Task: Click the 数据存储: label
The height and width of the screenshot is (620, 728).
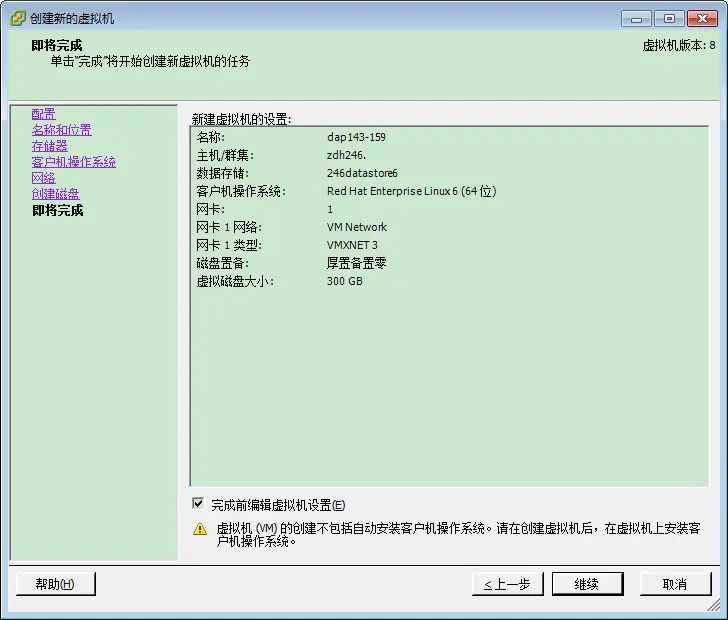Action: (x=222, y=173)
